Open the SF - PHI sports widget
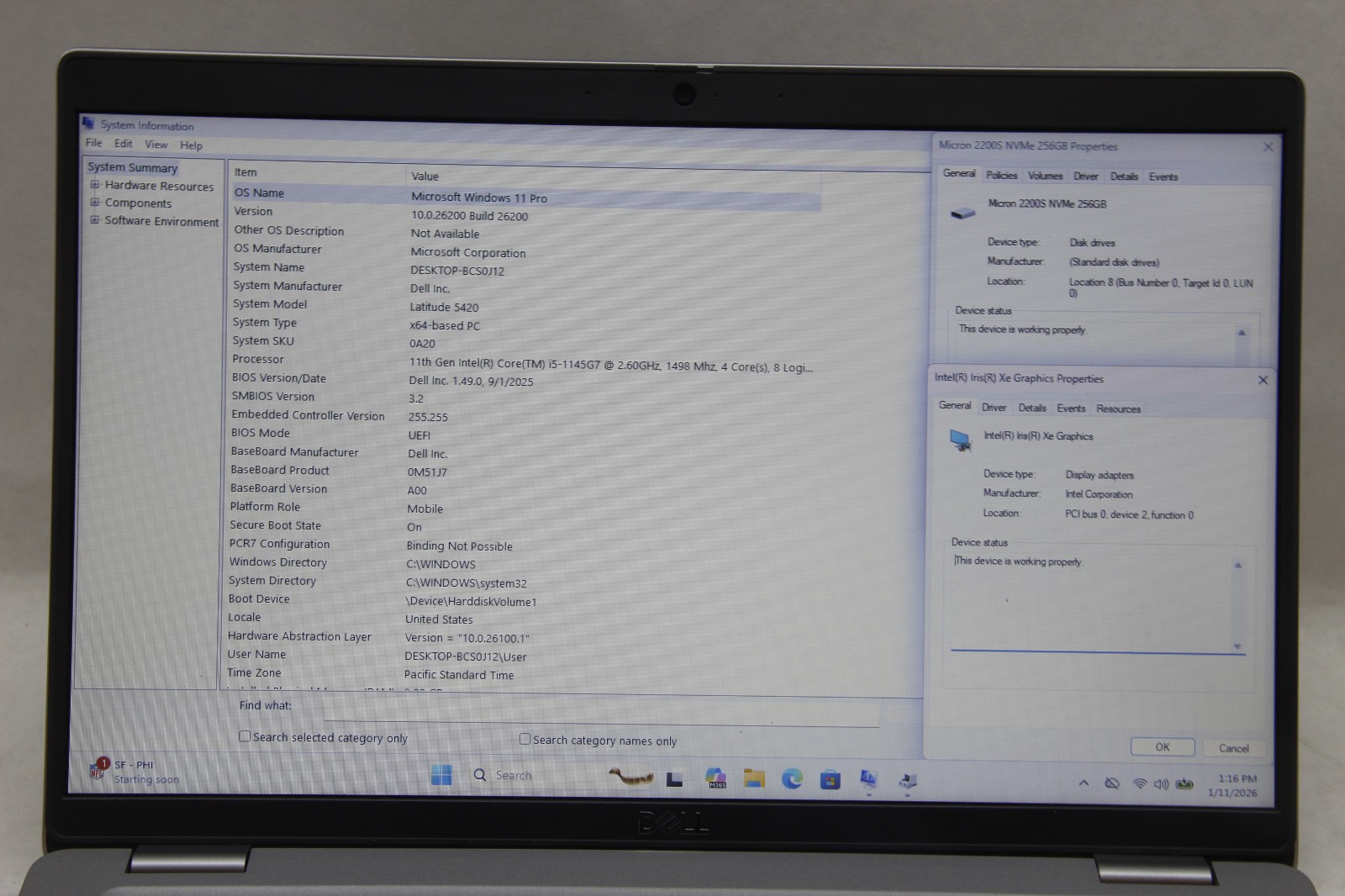Viewport: 1345px width, 896px height. (134, 771)
